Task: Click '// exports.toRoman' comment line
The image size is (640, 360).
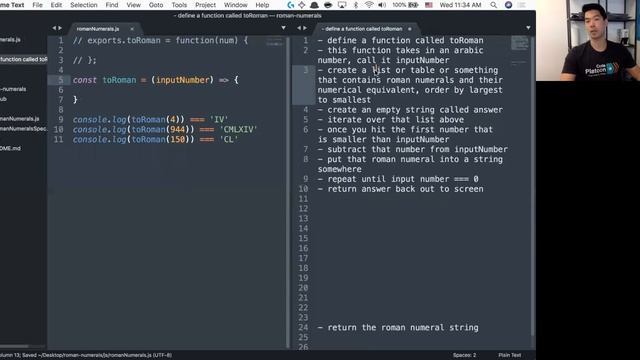Action: [x=160, y=40]
